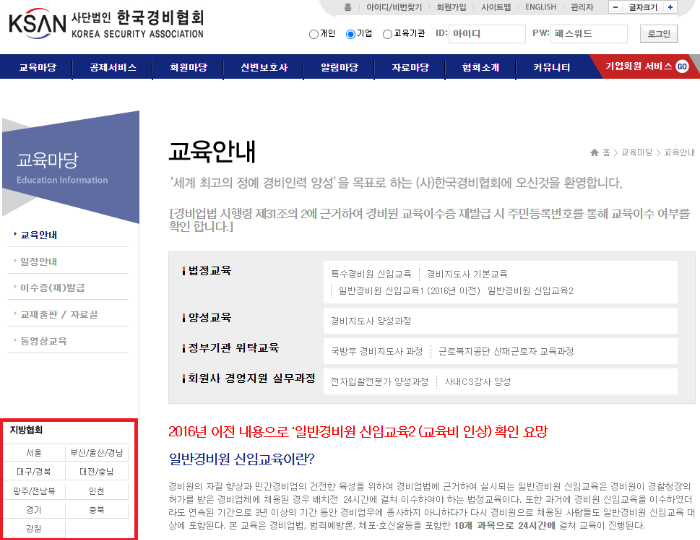Select 교육안내 in sidebar
The width and height of the screenshot is (700, 540).
[x=39, y=235]
